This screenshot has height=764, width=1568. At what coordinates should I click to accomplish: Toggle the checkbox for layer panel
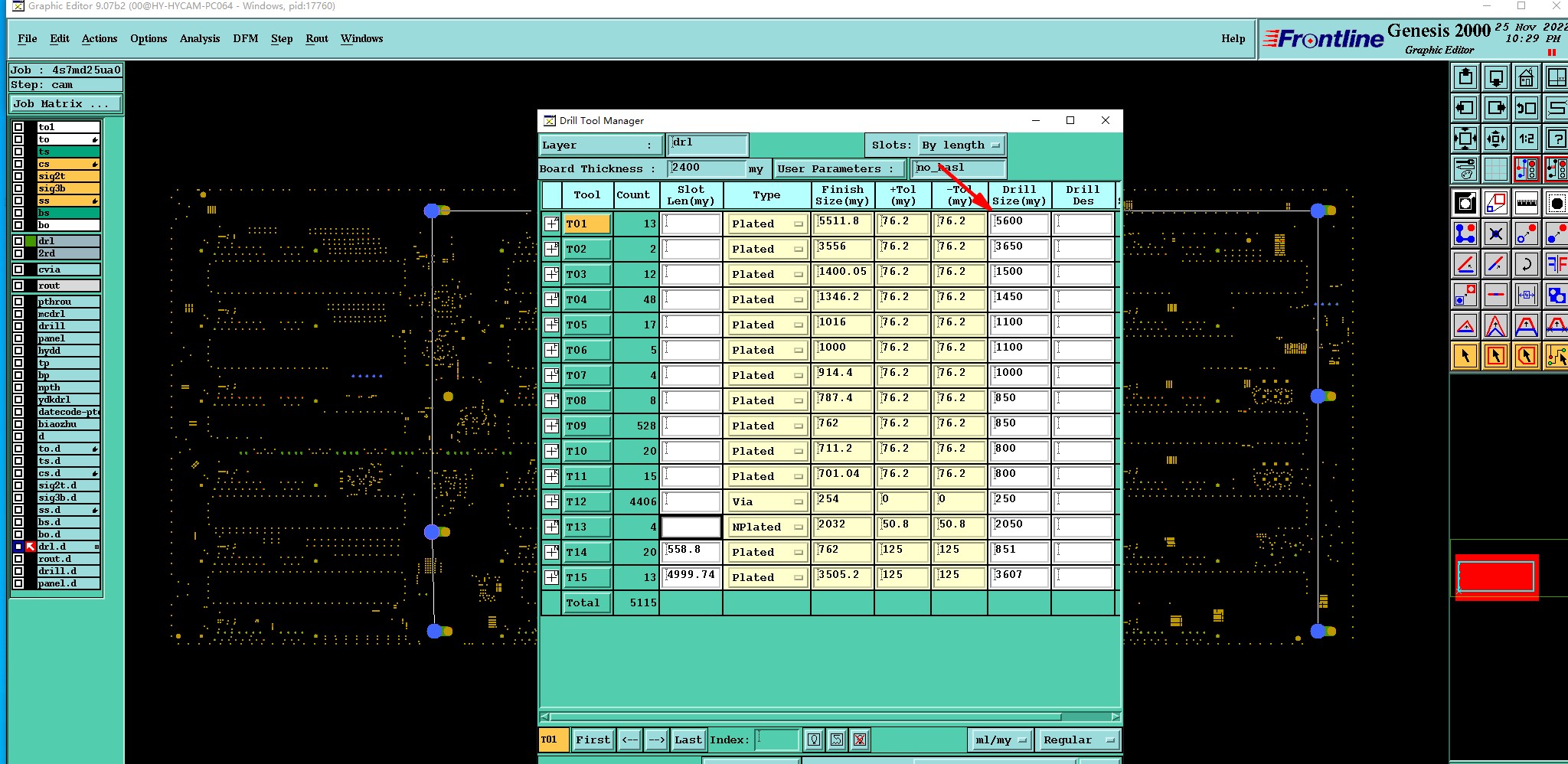[x=18, y=338]
